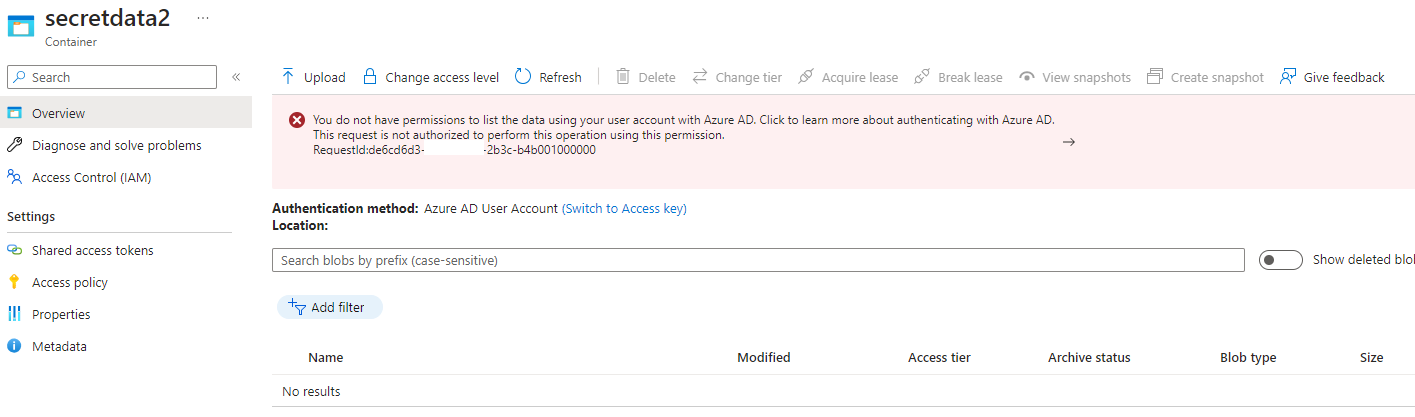1415x417 pixels.
Task: Click the Add filter button
Action: pos(330,307)
